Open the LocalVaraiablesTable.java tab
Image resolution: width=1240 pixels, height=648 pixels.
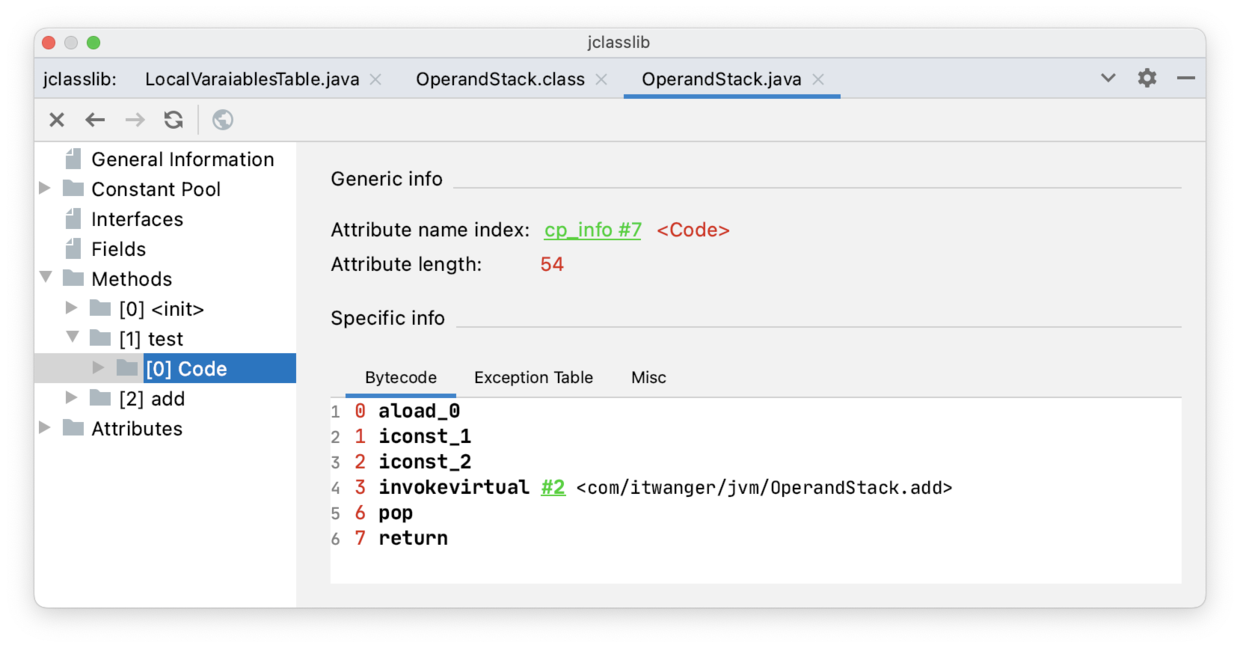point(252,79)
